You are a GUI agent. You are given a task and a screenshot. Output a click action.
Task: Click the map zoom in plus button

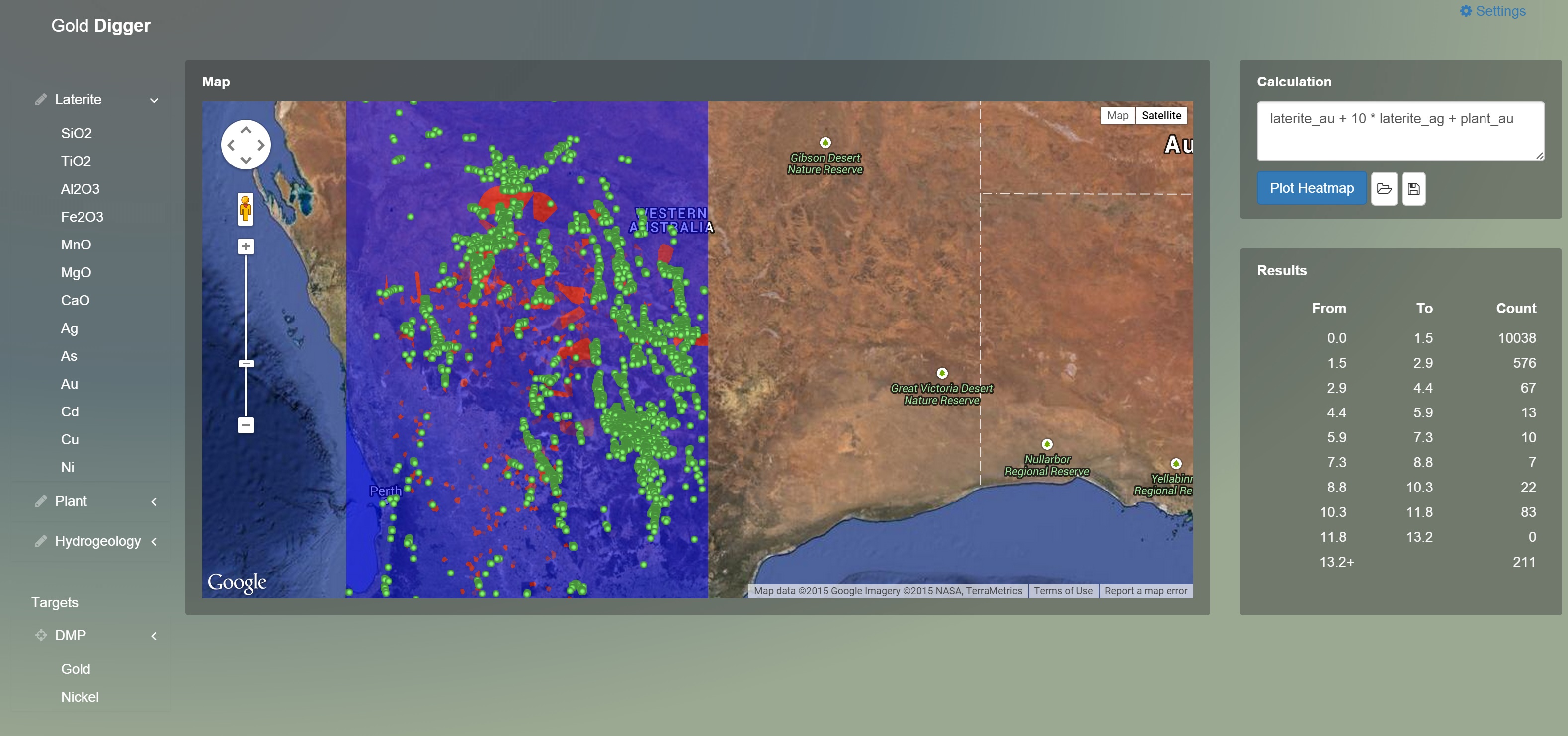(246, 246)
